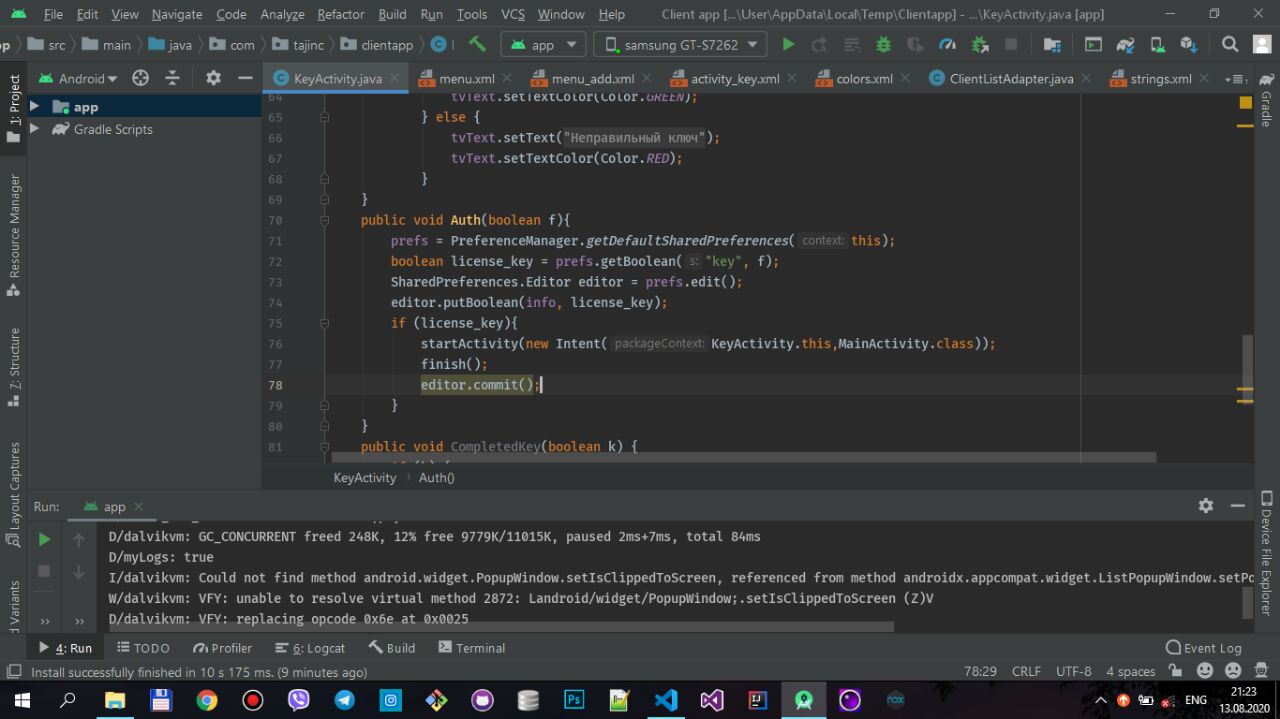Open the samsung GT-S7262 device dropdown
The width and height of the screenshot is (1280, 719).
pyautogui.click(x=681, y=45)
